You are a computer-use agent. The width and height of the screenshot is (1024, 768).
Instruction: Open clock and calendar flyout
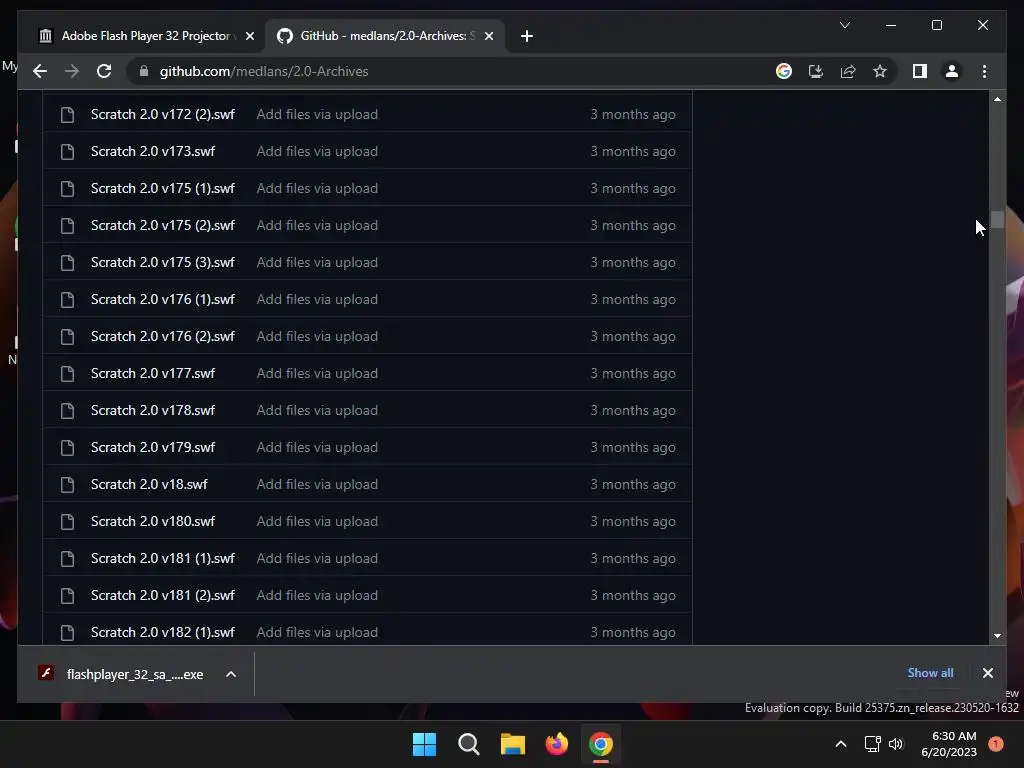pos(949,744)
